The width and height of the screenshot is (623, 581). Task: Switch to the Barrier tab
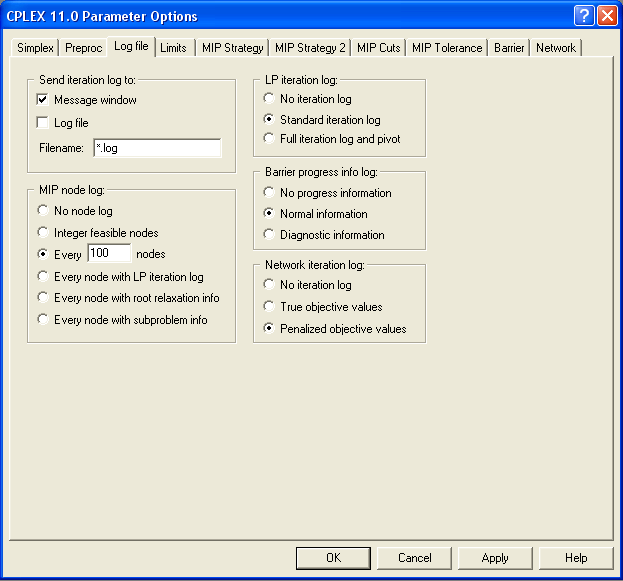509,48
